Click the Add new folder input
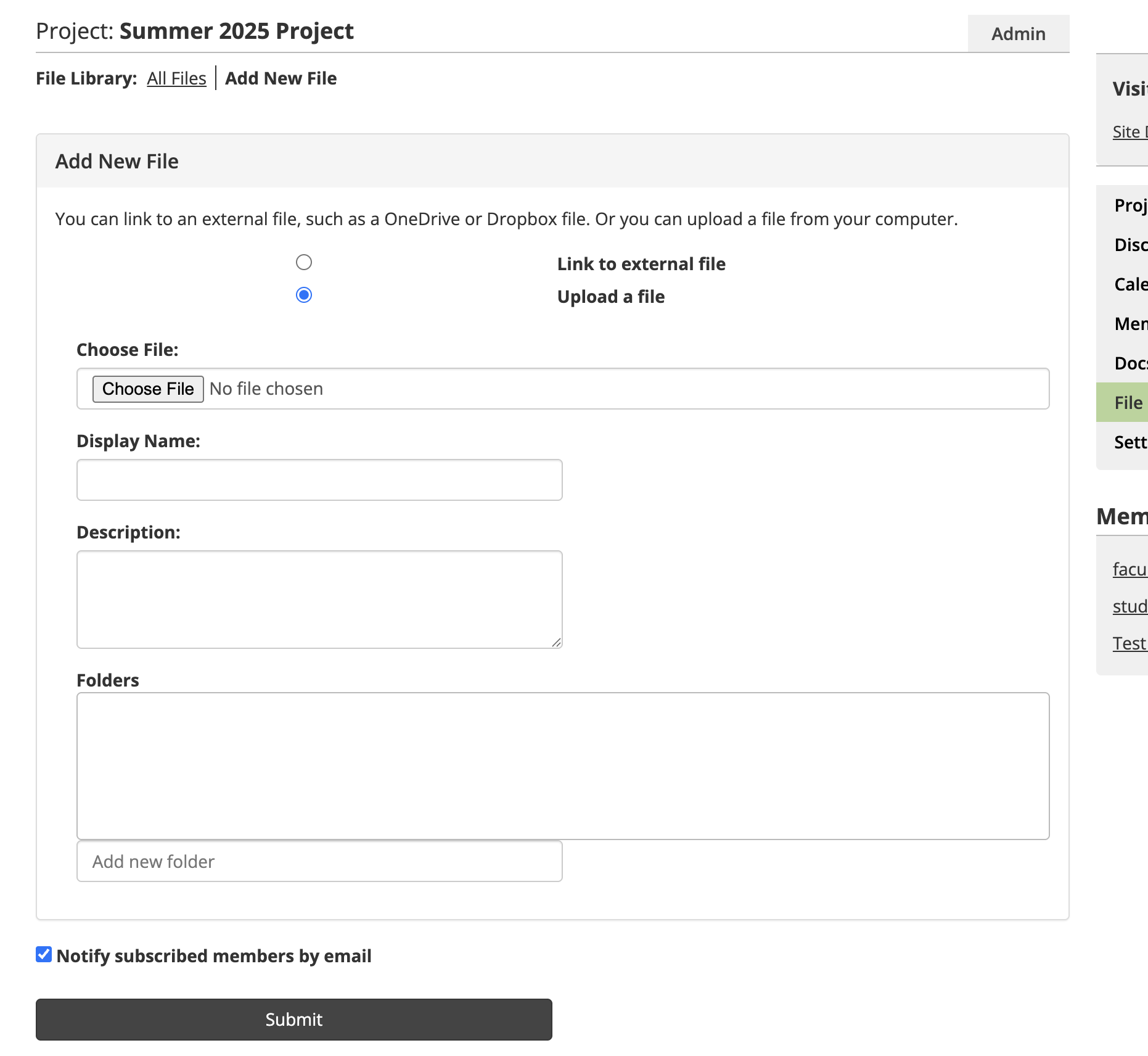 point(319,861)
